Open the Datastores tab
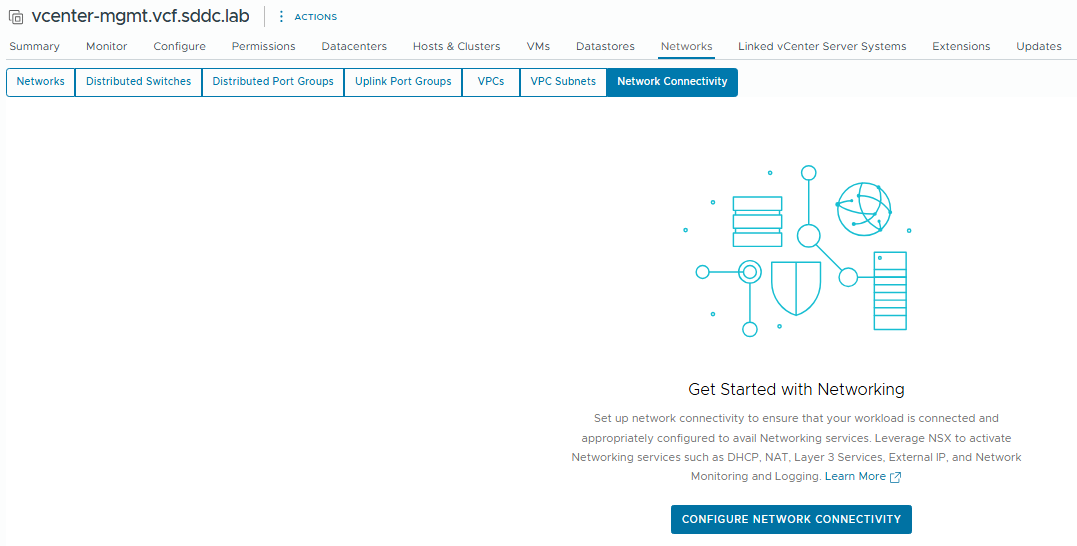This screenshot has width=1077, height=546. point(605,46)
